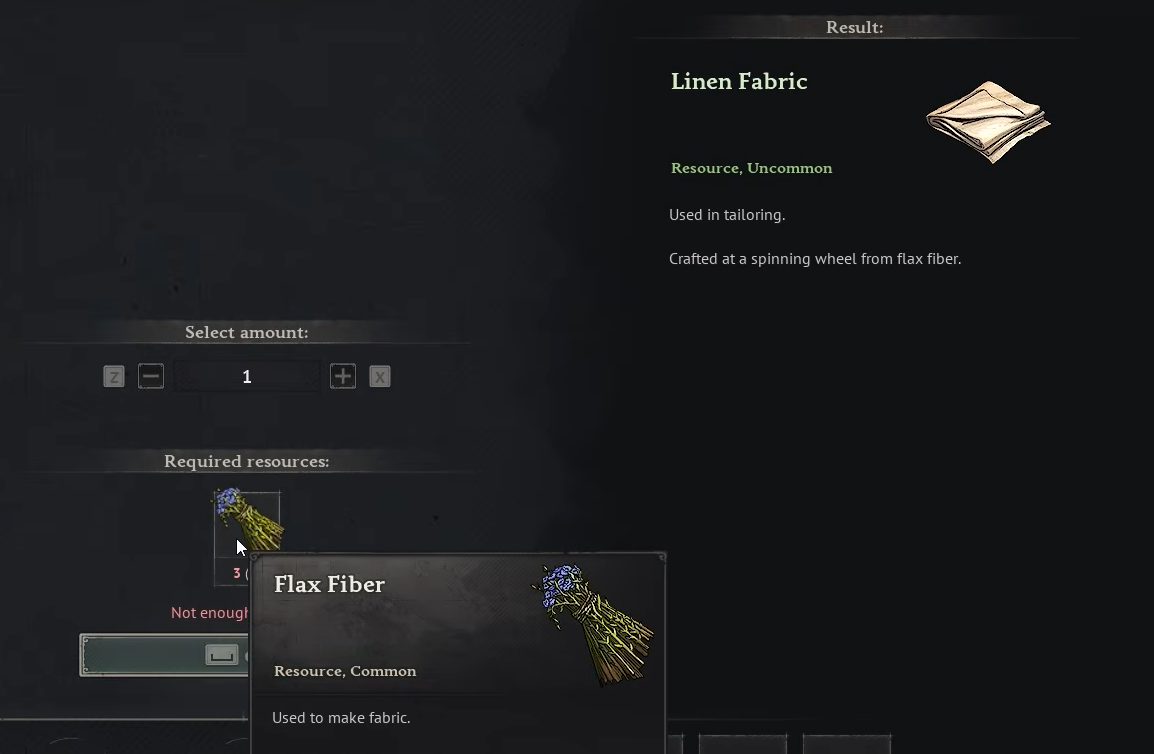1154x754 pixels.
Task: Click the Linen Fabric result icon
Action: point(988,121)
